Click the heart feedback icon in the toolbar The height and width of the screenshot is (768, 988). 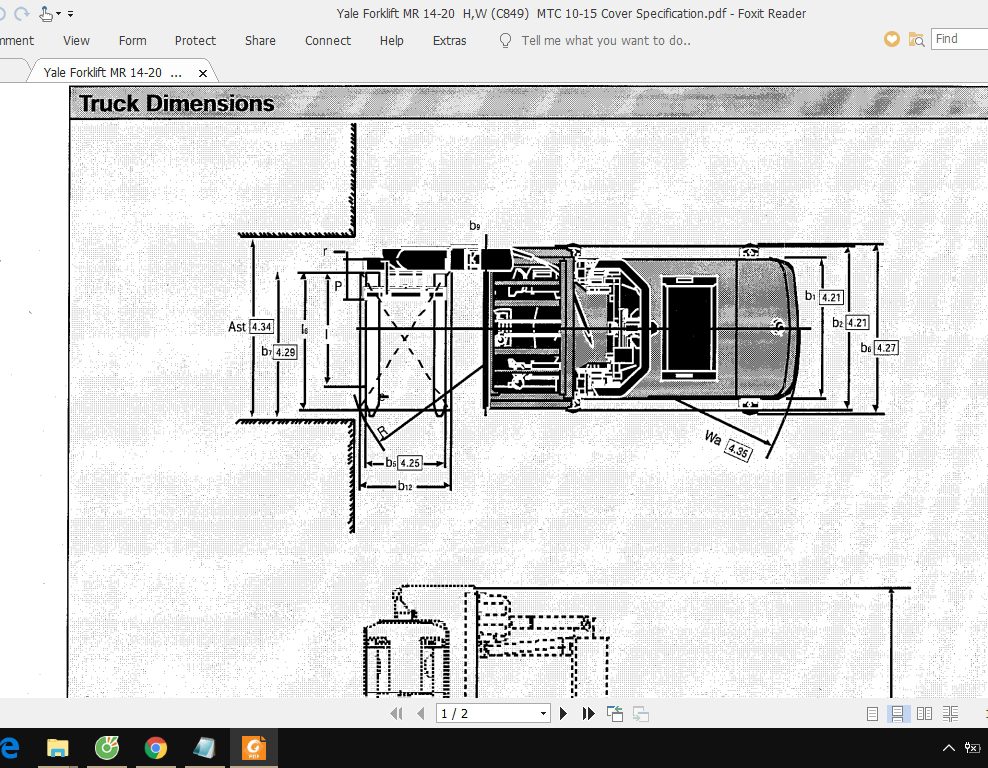[x=890, y=39]
